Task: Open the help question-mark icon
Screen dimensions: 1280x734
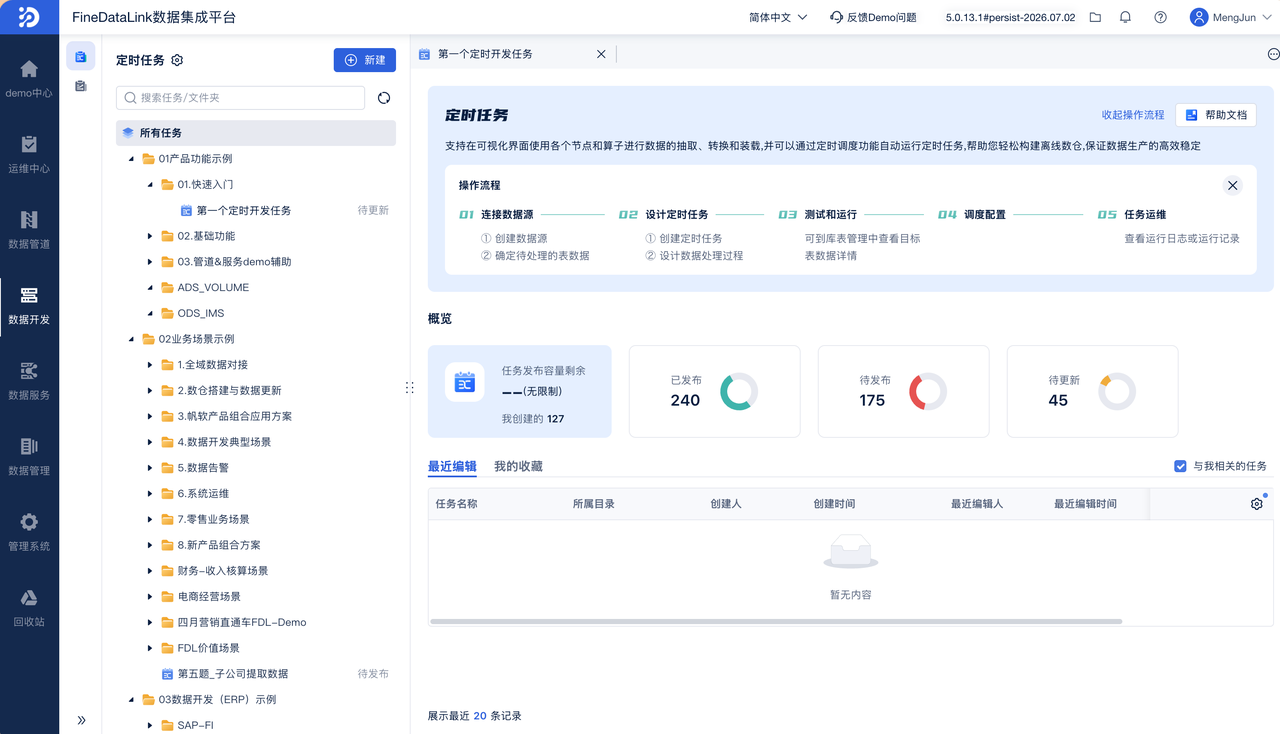Action: tap(1160, 17)
